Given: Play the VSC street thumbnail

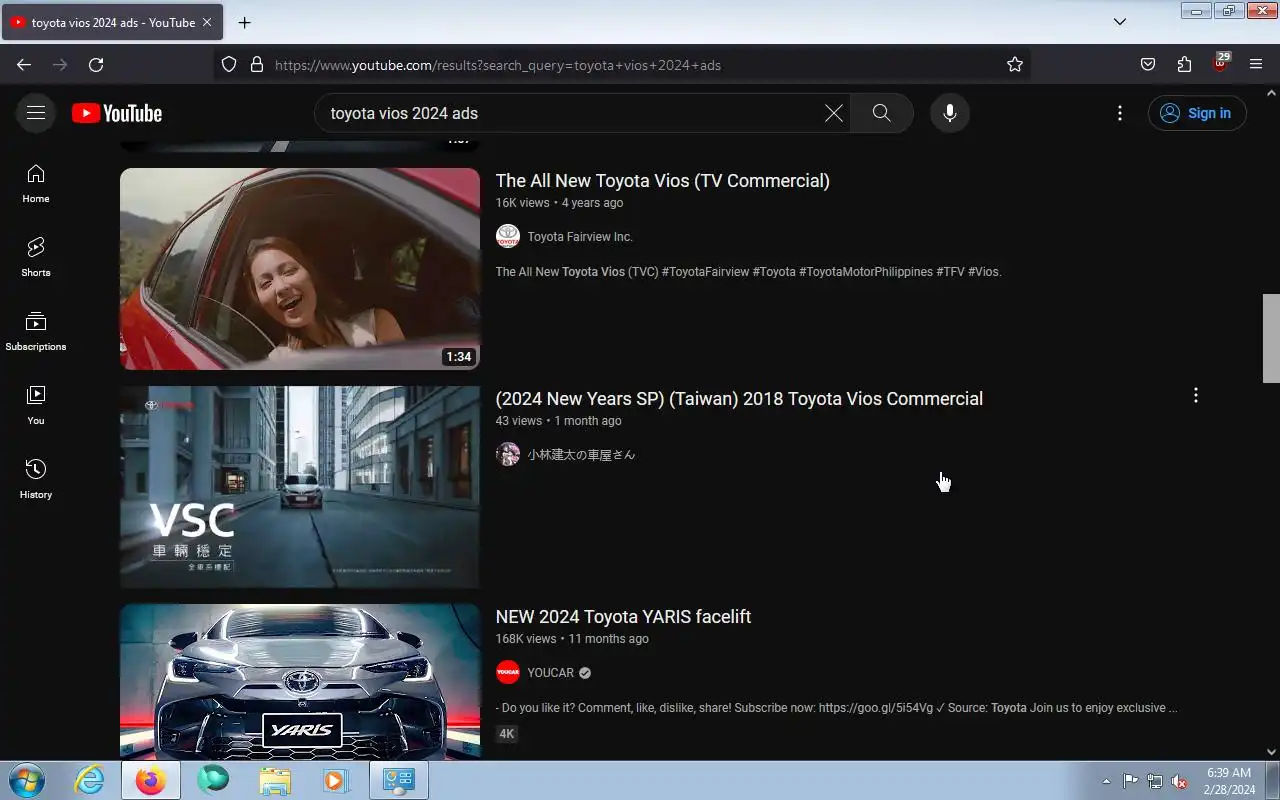Looking at the screenshot, I should pos(300,487).
